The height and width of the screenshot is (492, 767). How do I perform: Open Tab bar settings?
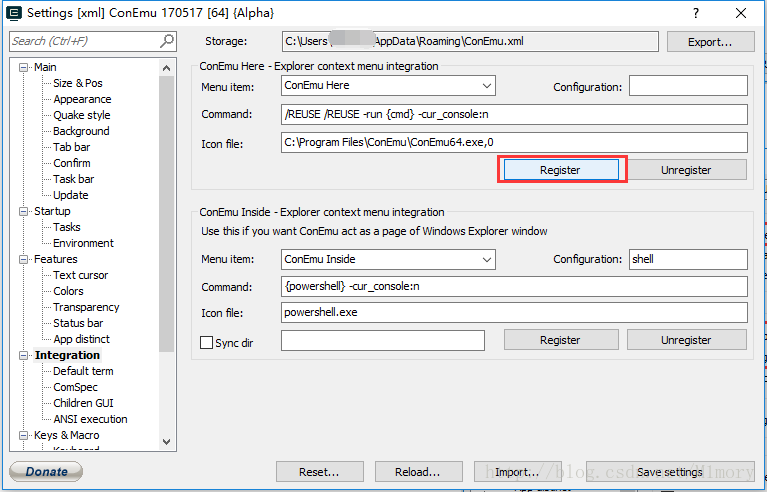point(71,147)
